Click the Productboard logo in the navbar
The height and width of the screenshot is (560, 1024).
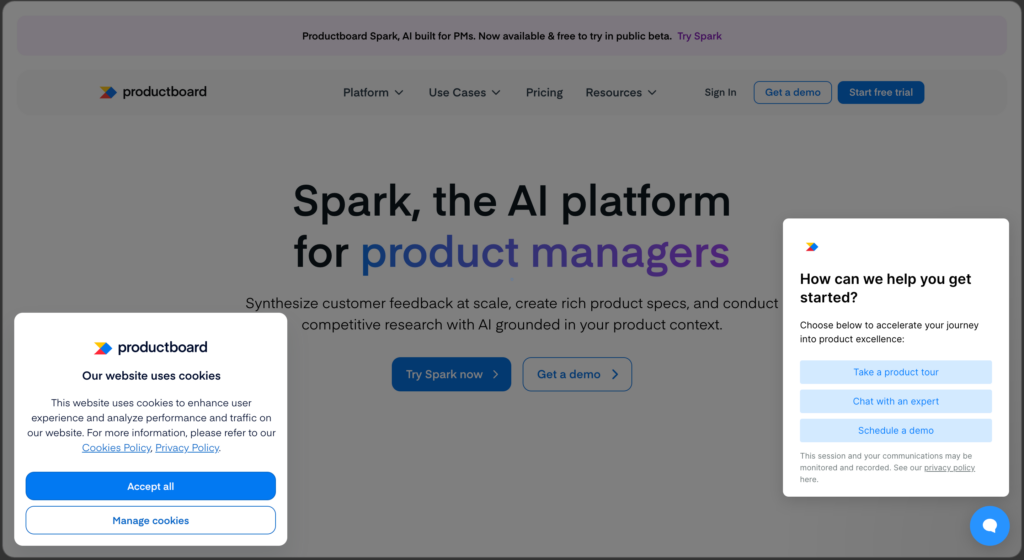[153, 92]
